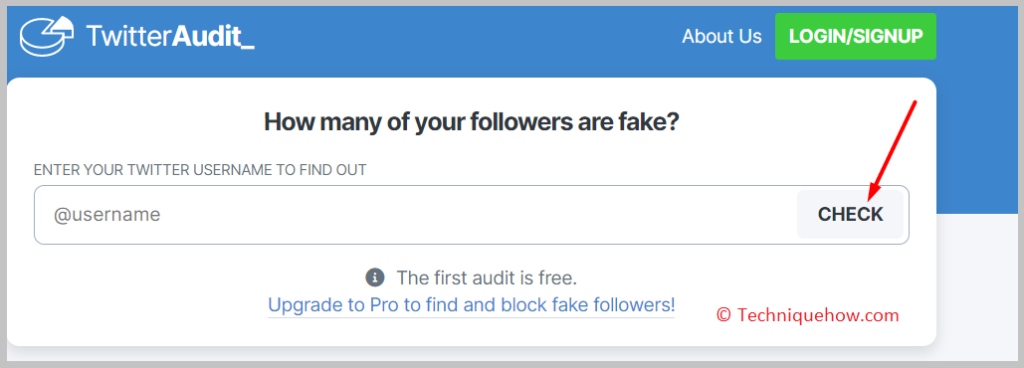Image resolution: width=1024 pixels, height=368 pixels.
Task: Click "The first audit is free." text
Action: tap(487, 278)
